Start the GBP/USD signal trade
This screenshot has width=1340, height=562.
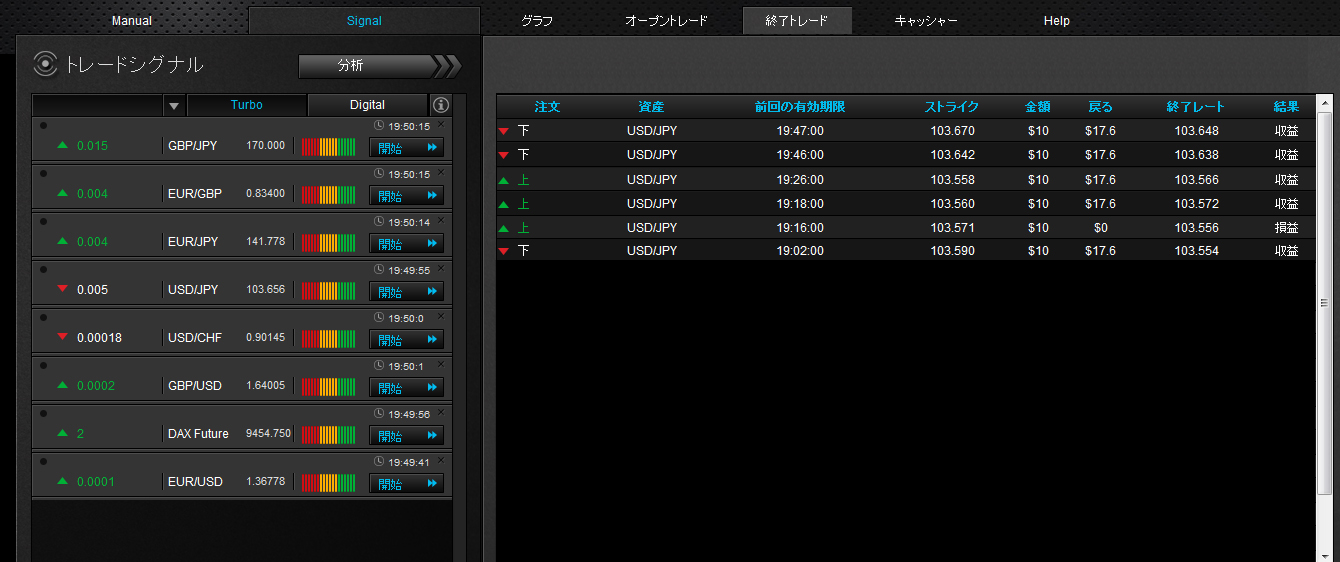(x=407, y=387)
